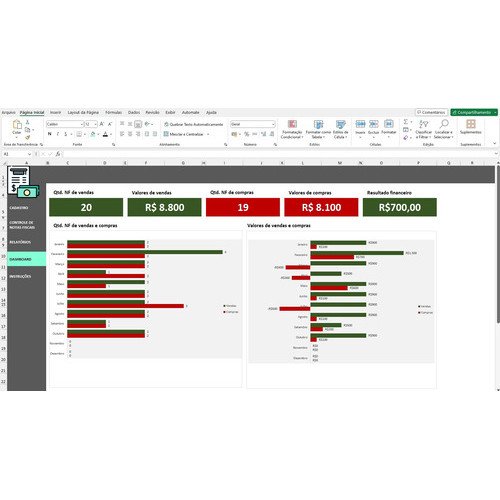The width and height of the screenshot is (500, 500).
Task: Click the vertical scrollbar thumb
Action: pos(498,245)
